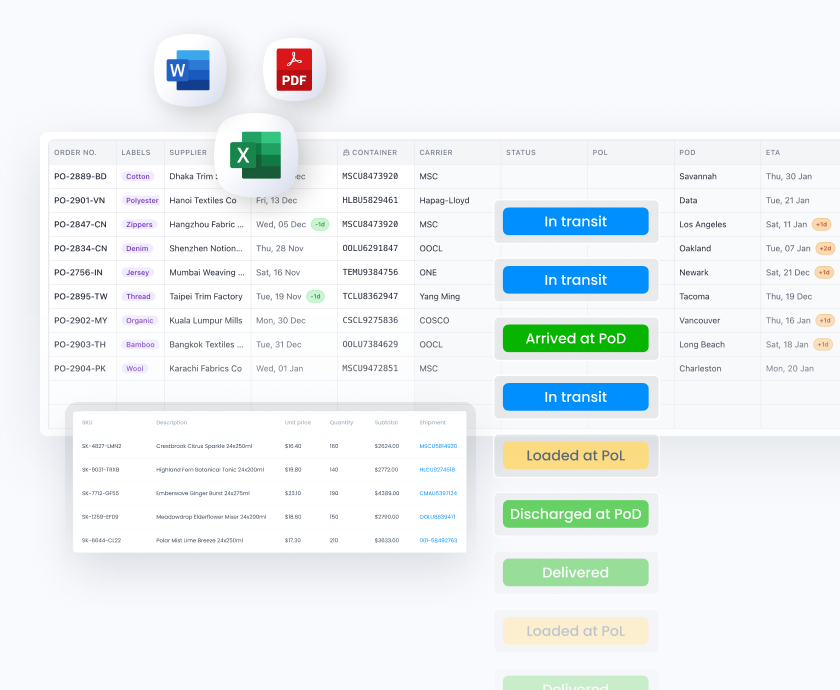Open shipment link for Meadowdrop Elderflower Mixer
Image resolution: width=840 pixels, height=690 pixels.
[437, 517]
